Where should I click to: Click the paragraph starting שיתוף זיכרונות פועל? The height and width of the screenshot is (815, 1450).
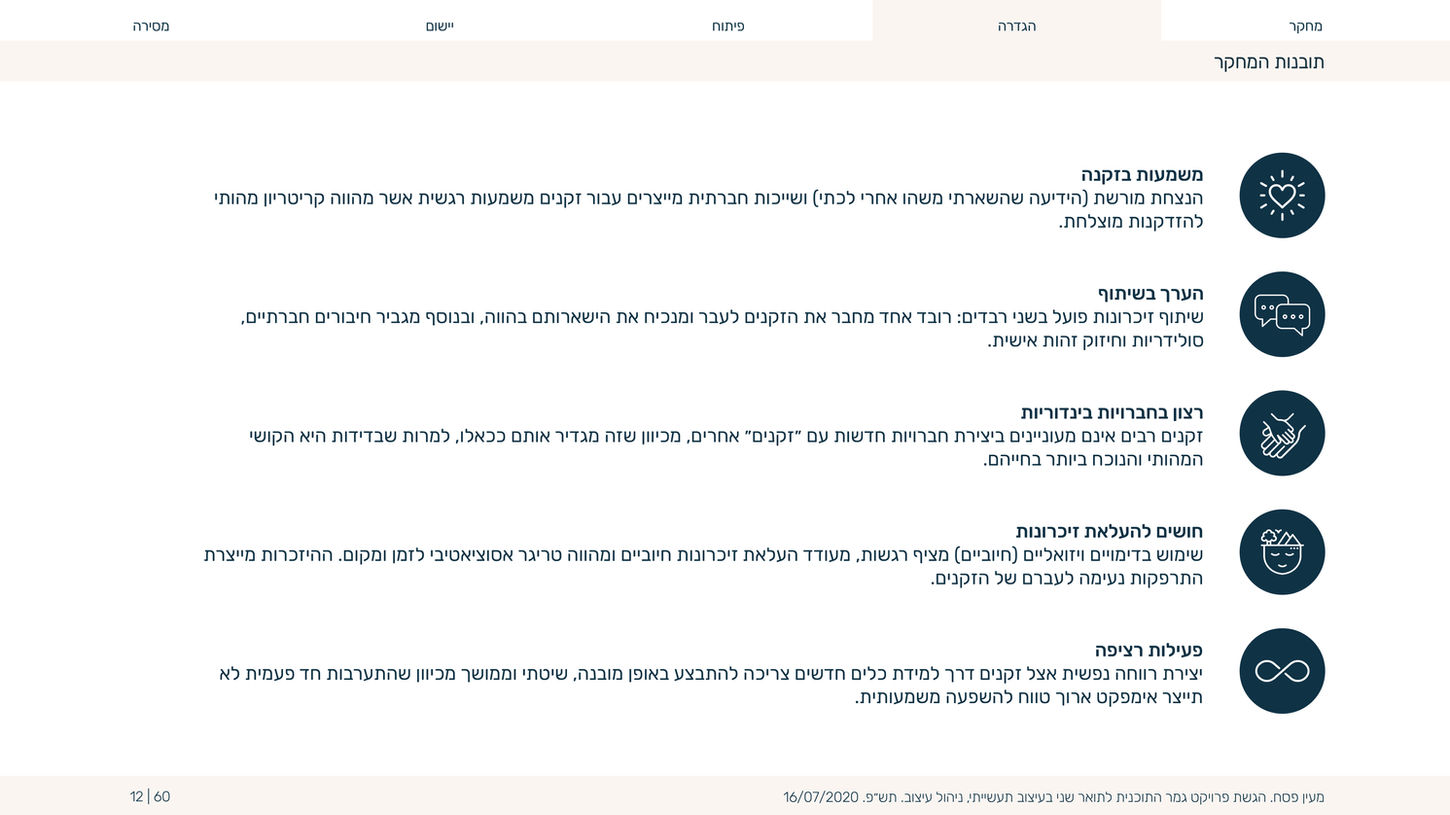tap(722, 329)
